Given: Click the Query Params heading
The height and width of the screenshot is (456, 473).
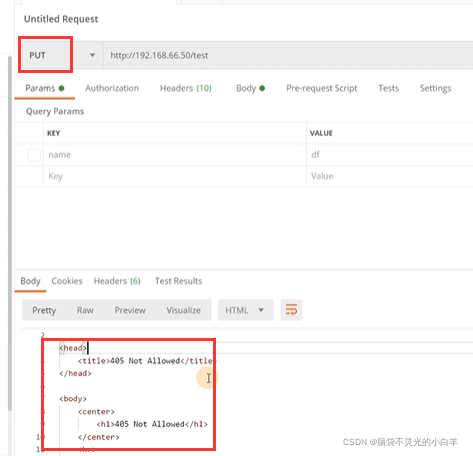Looking at the screenshot, I should click(x=55, y=111).
